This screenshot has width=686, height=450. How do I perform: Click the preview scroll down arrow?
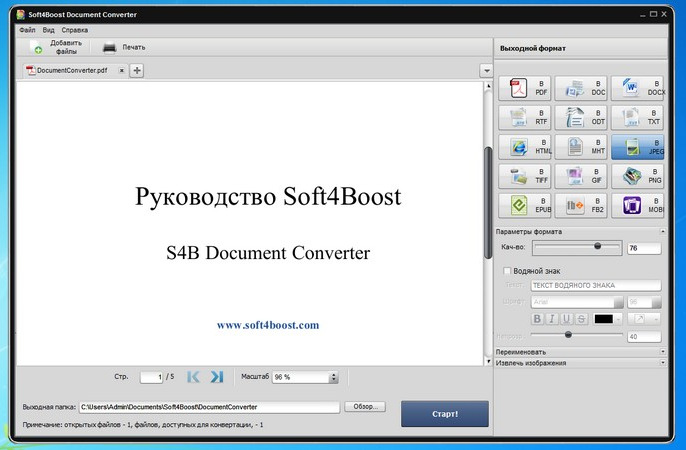(489, 361)
